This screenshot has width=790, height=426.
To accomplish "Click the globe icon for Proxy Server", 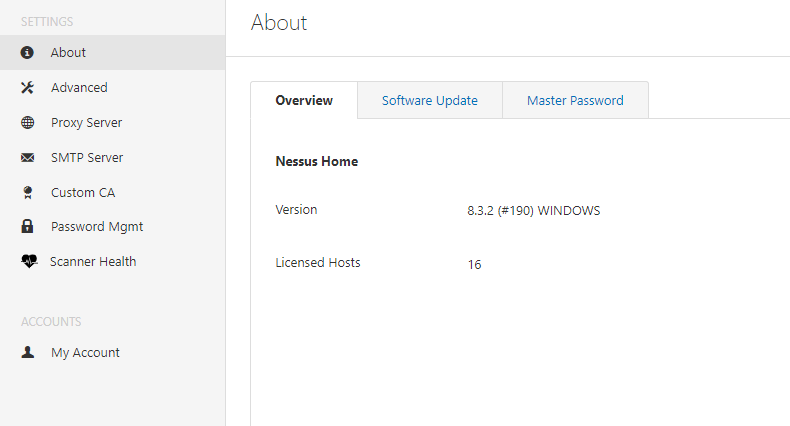I will [x=28, y=123].
